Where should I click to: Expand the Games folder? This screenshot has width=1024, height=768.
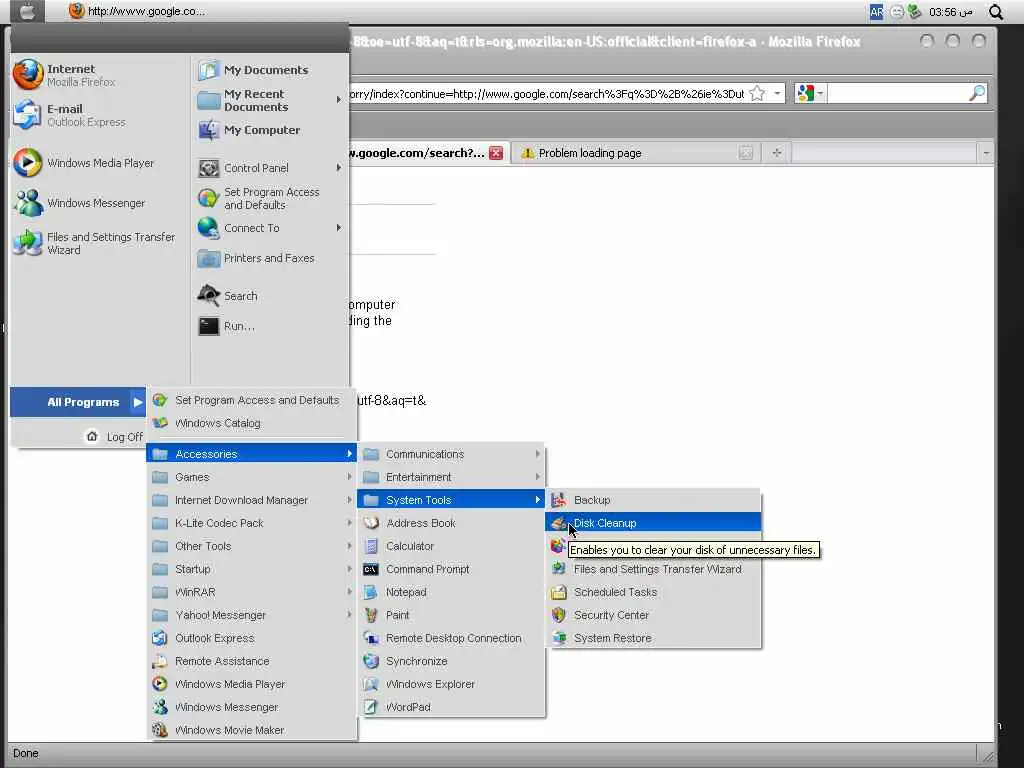coord(251,477)
